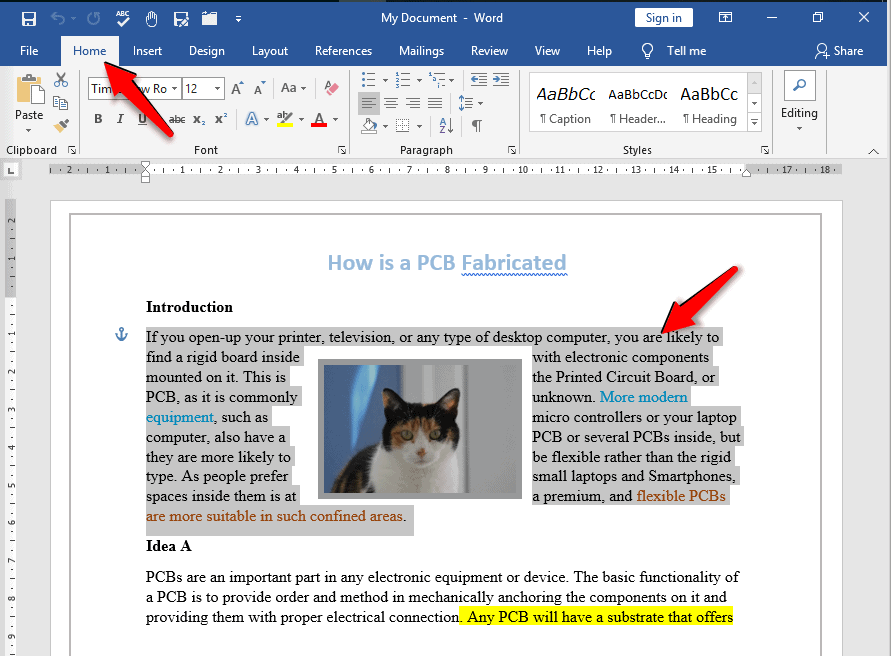Image resolution: width=891 pixels, height=656 pixels.
Task: Click the Cut scissors icon
Action: [x=61, y=80]
